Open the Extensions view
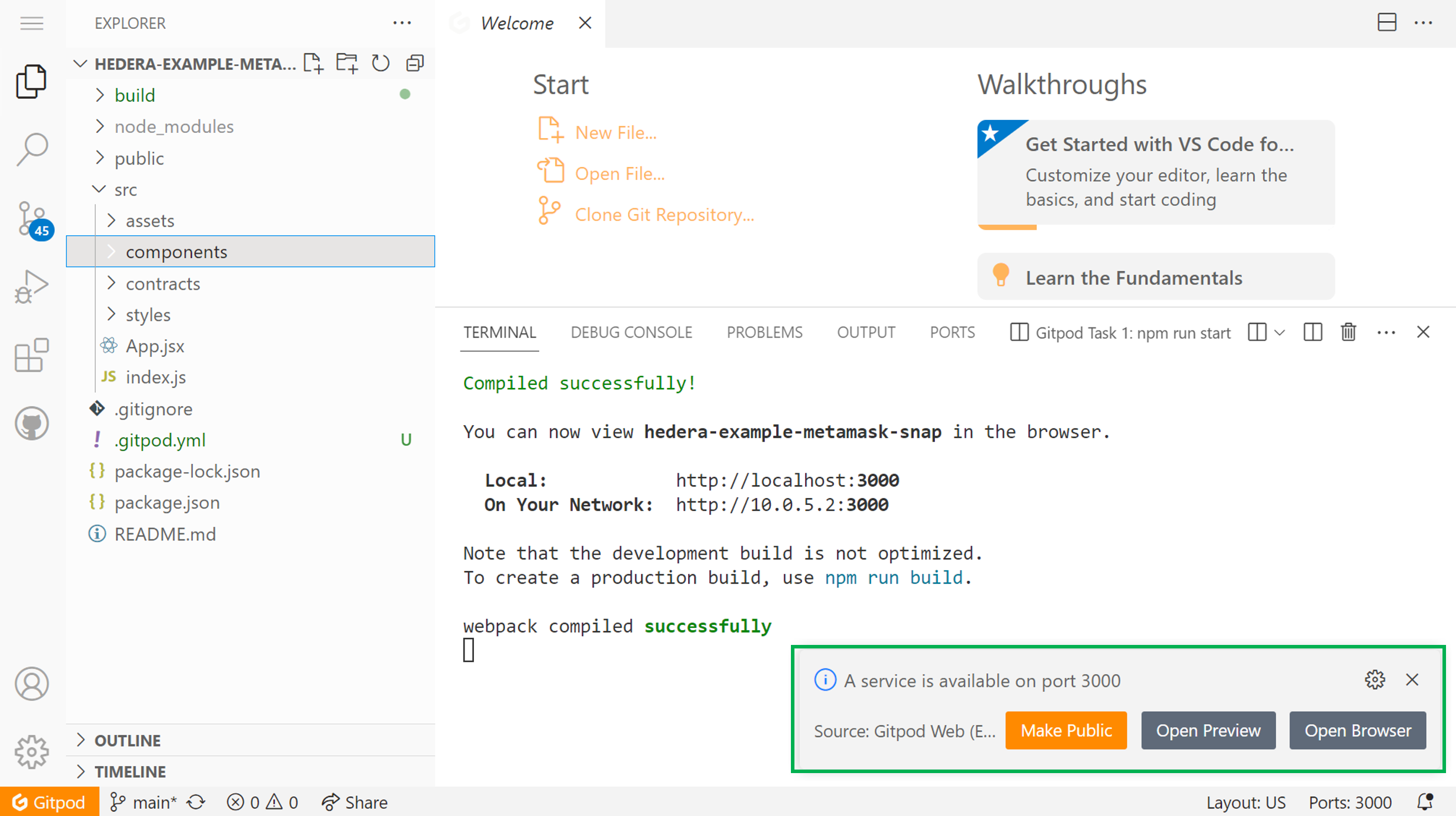The image size is (1456, 816). click(32, 355)
